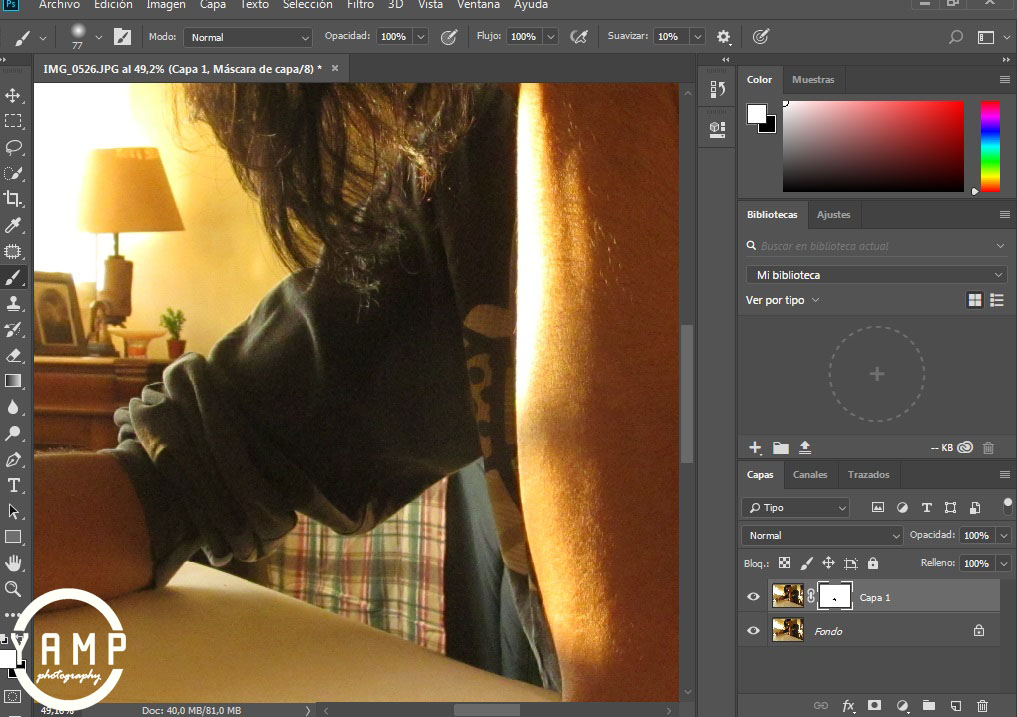The height and width of the screenshot is (717, 1017).
Task: Open the Filtro menu
Action: click(360, 5)
